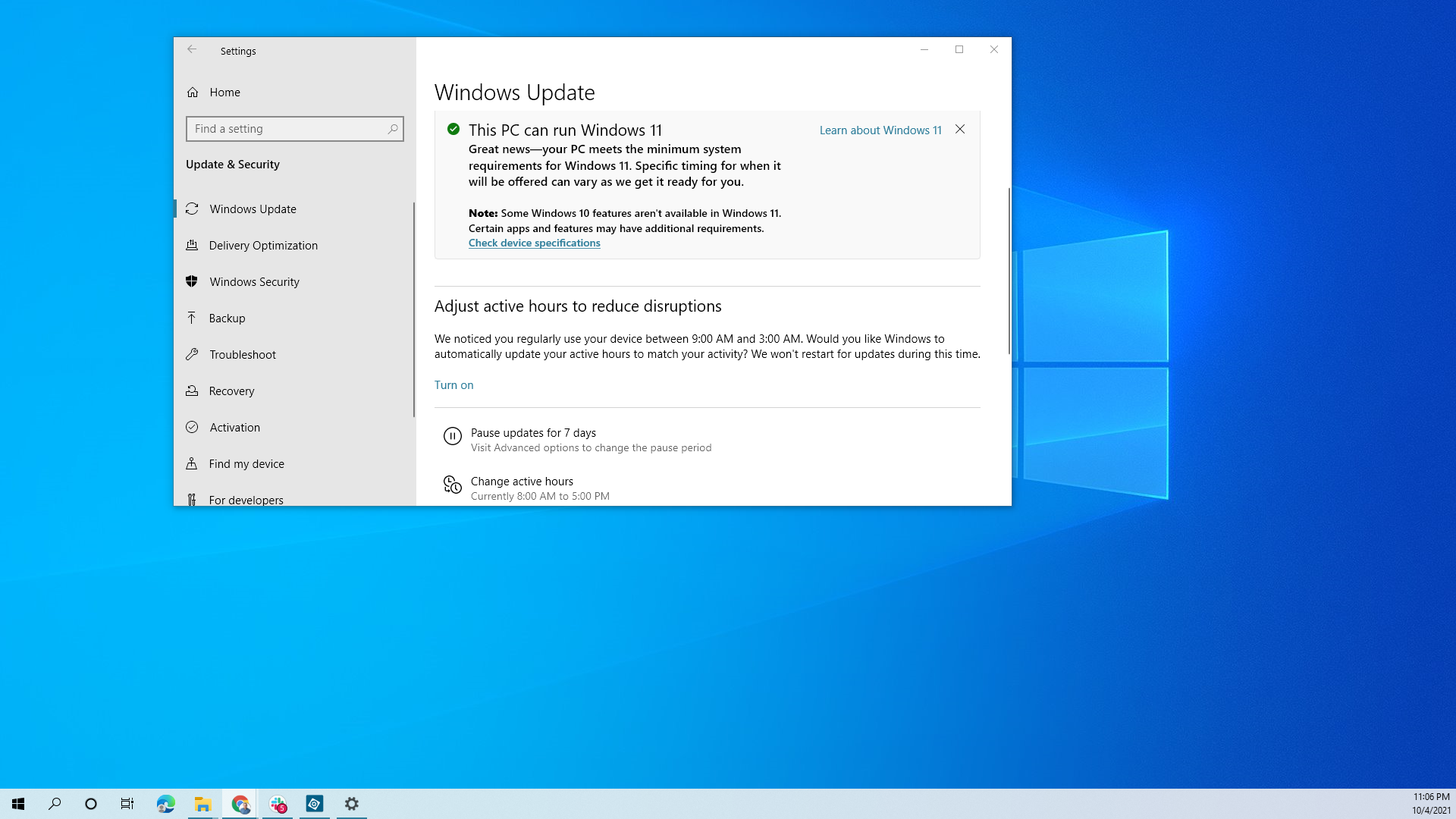The width and height of the screenshot is (1456, 819).
Task: Open Update & Security settings section
Action: (x=232, y=163)
